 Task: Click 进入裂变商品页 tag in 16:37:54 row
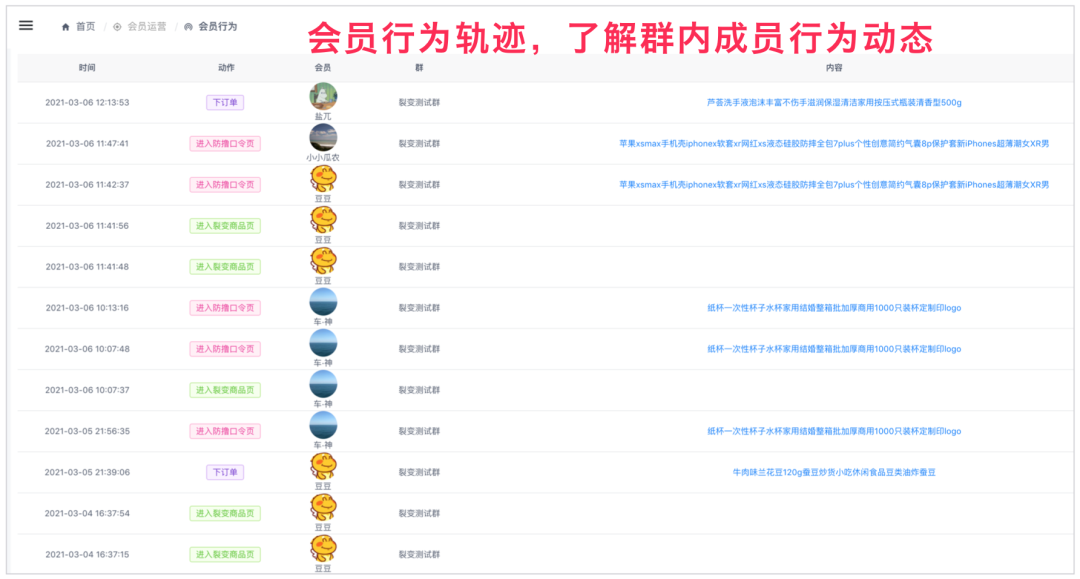(225, 514)
